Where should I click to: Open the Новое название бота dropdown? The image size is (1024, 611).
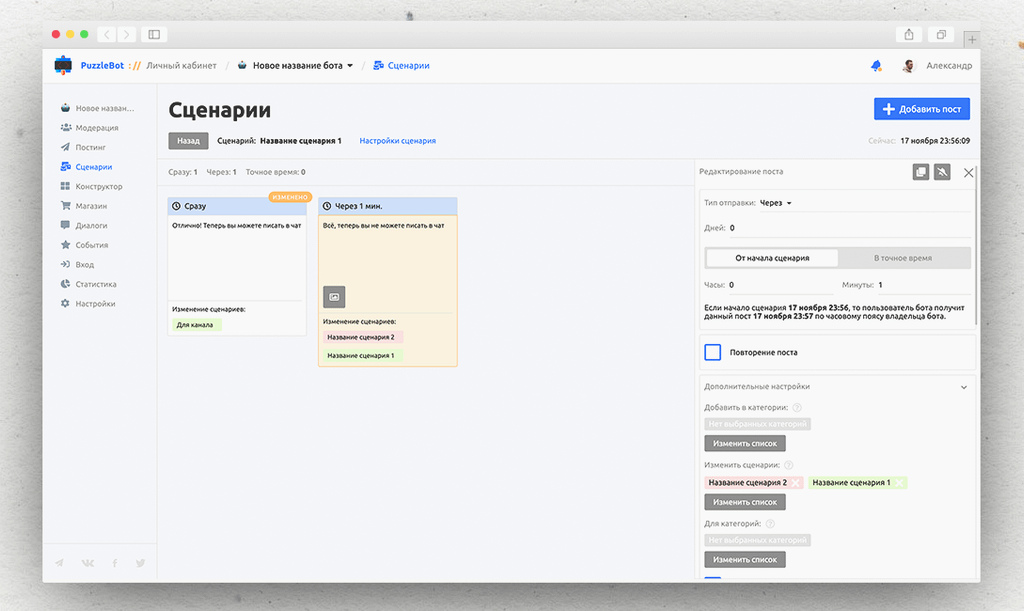click(297, 65)
